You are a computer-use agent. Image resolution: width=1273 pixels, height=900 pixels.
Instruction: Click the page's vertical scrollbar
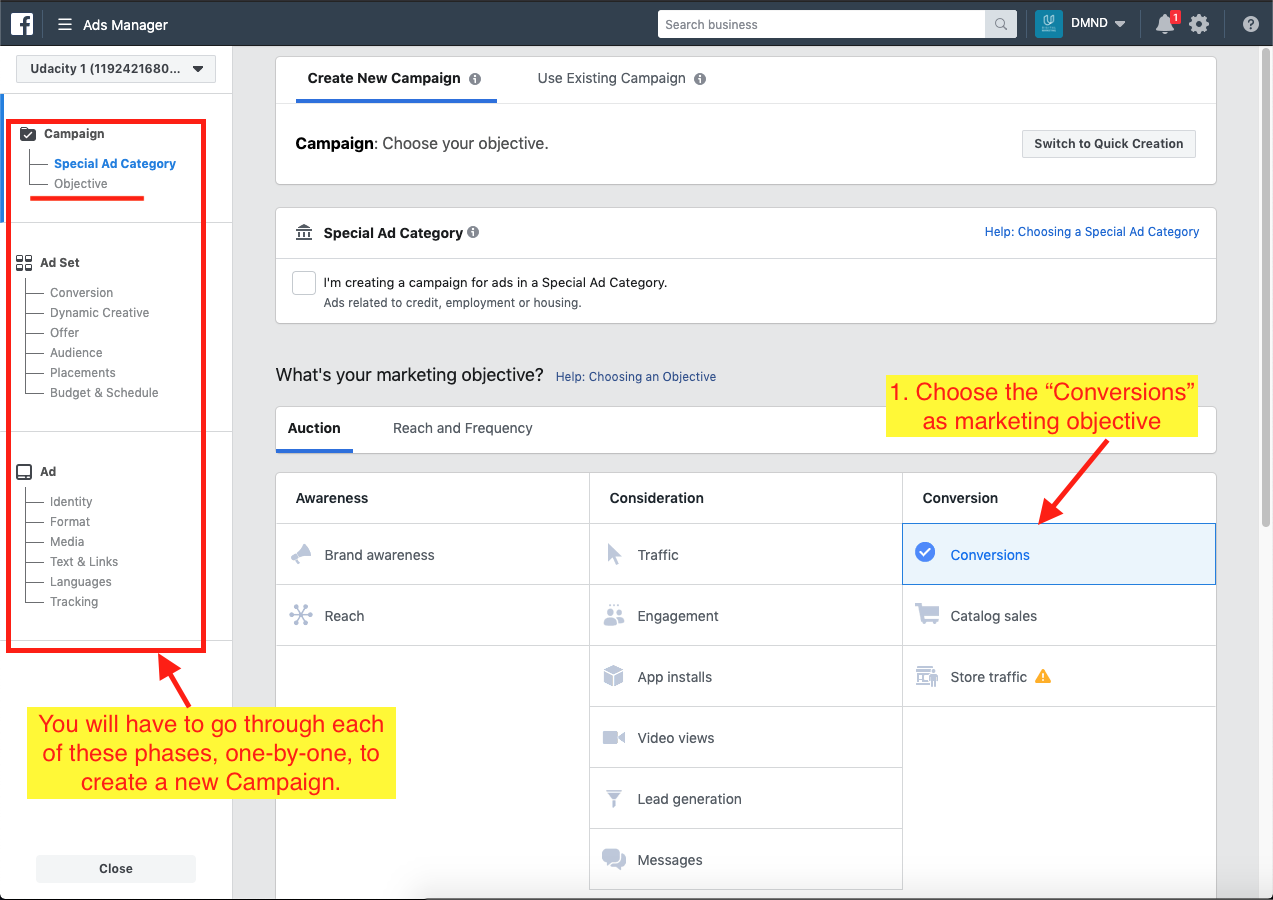1265,300
